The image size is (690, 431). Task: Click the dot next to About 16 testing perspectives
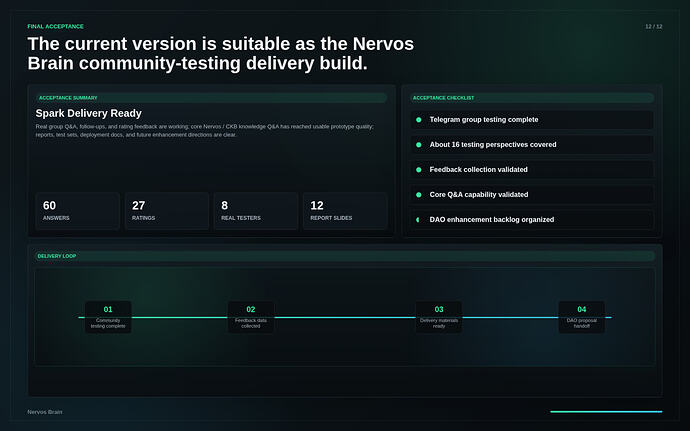click(x=418, y=145)
